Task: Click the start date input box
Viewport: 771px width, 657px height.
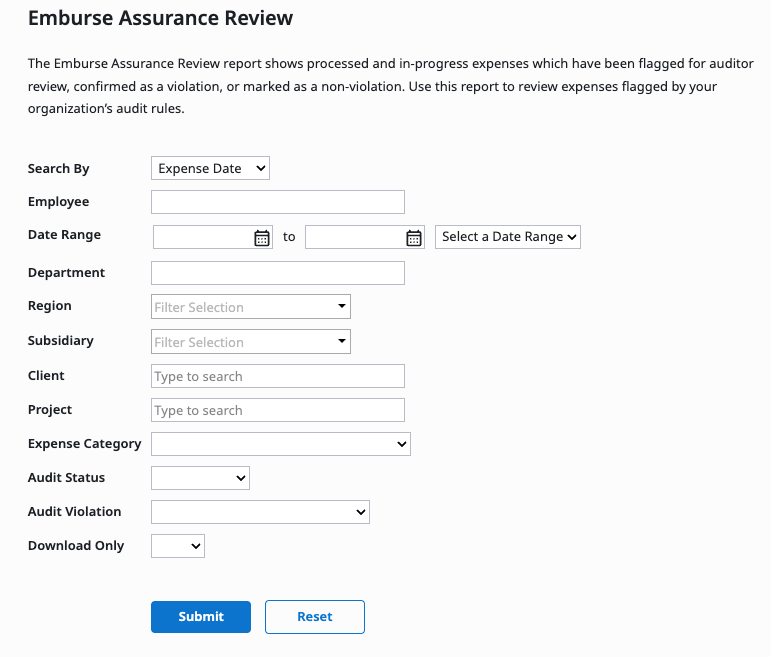Action: click(202, 238)
